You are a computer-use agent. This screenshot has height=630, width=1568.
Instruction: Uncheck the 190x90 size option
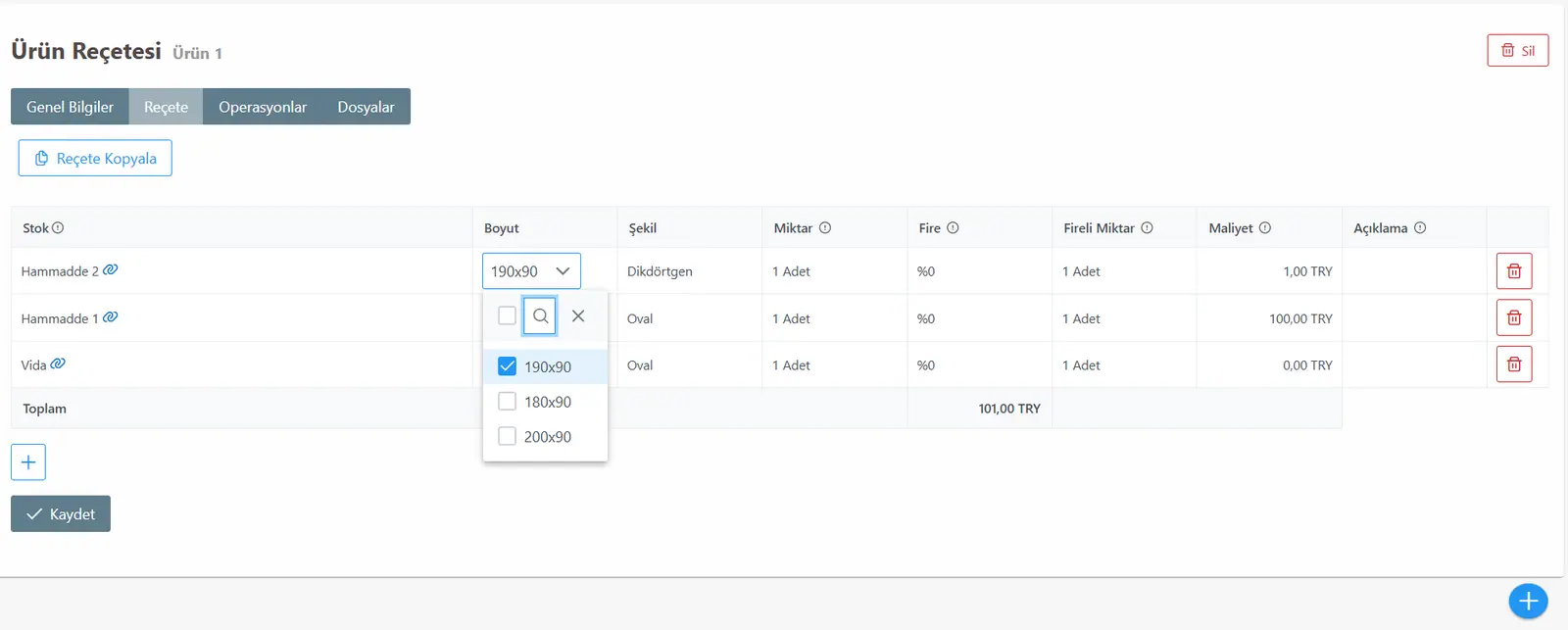507,366
